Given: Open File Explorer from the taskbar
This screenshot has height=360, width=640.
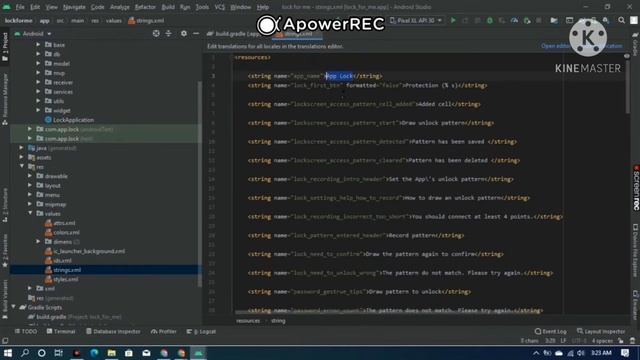Looking at the screenshot, I should point(111,353).
